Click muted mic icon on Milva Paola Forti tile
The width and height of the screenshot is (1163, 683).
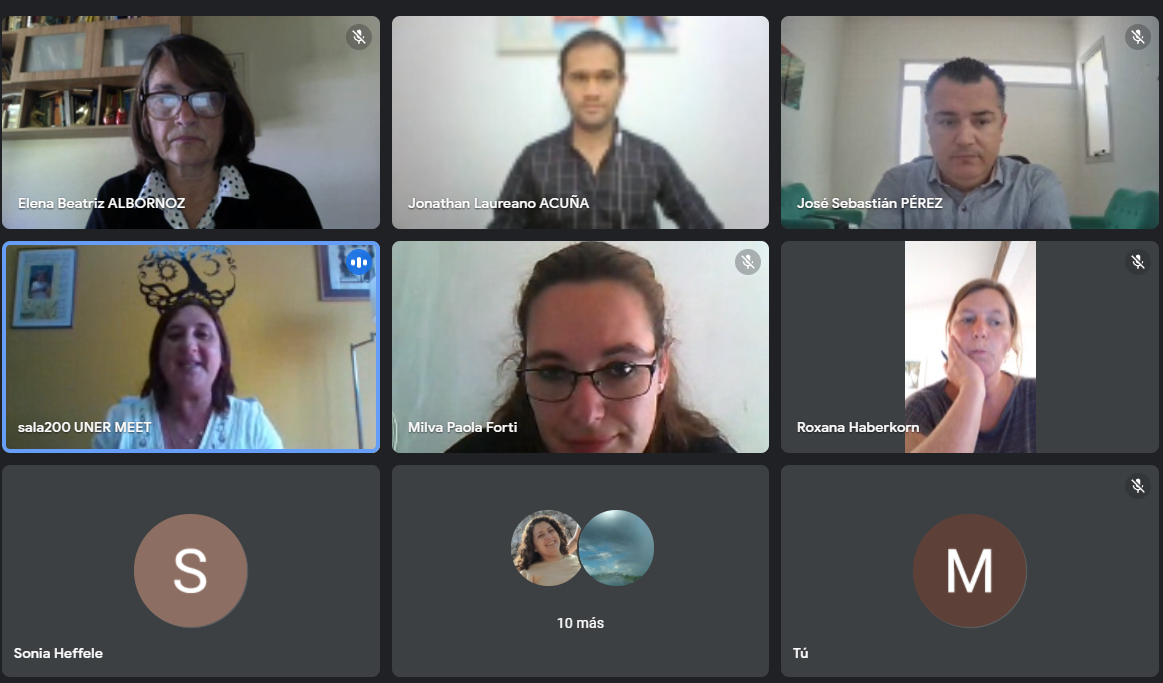pyautogui.click(x=748, y=262)
